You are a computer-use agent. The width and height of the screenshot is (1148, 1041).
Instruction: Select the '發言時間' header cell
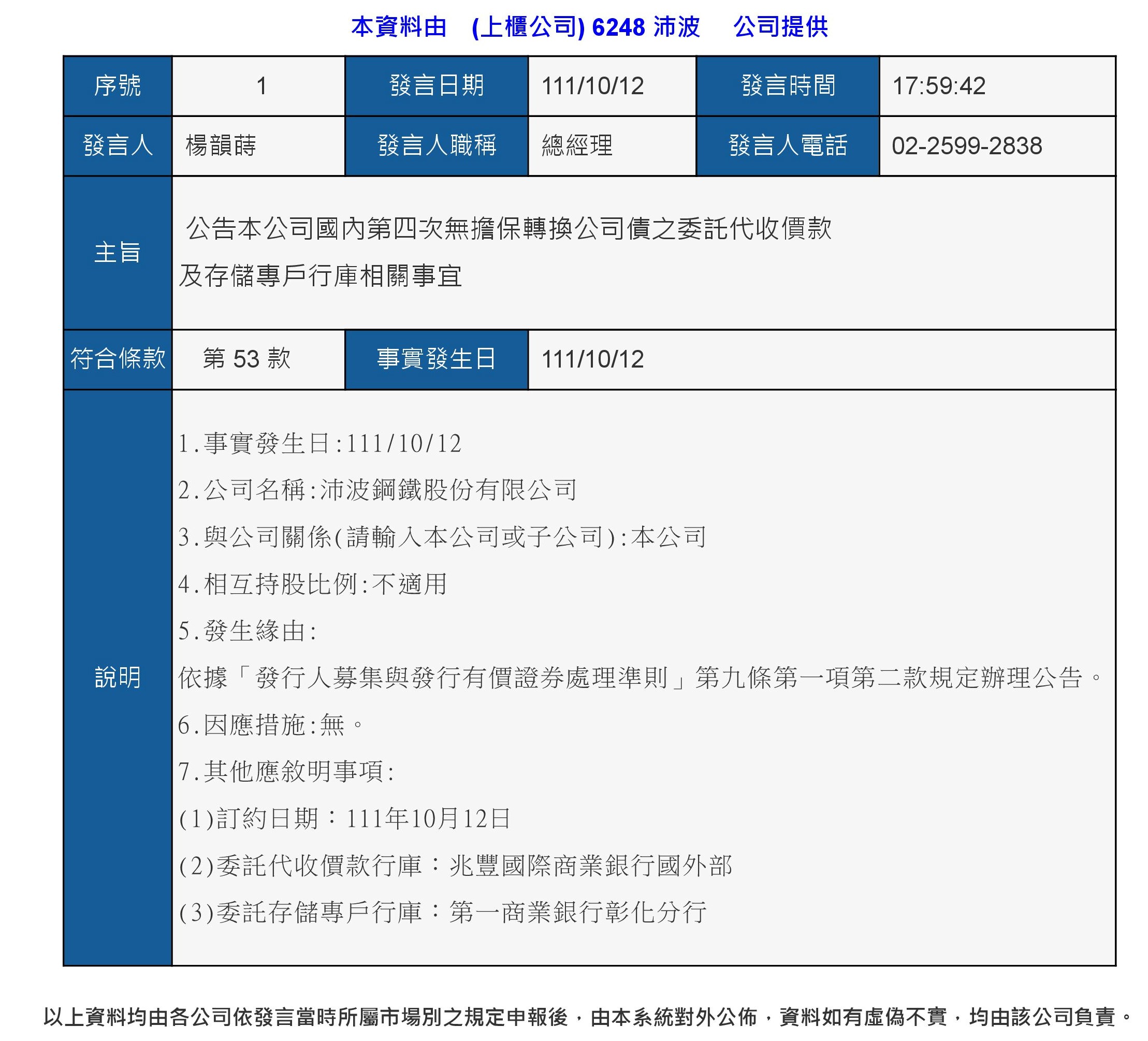pyautogui.click(x=788, y=86)
